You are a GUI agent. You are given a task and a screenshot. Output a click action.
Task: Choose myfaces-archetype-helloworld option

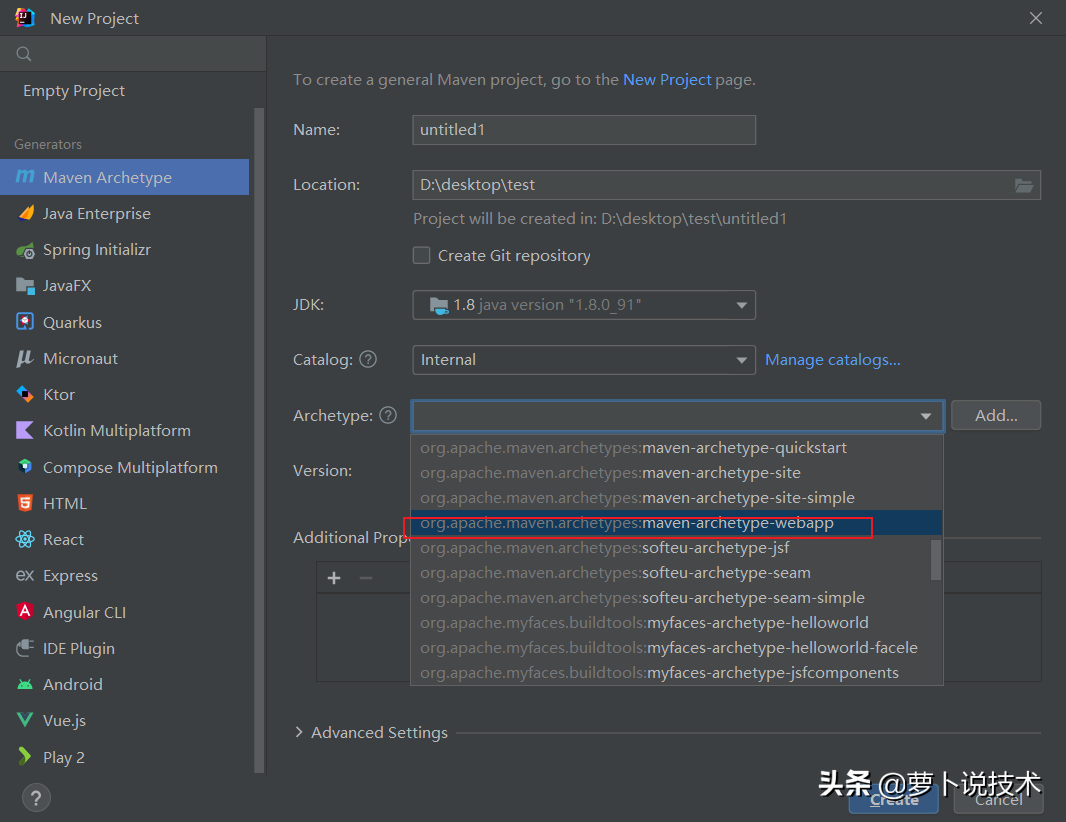676,623
